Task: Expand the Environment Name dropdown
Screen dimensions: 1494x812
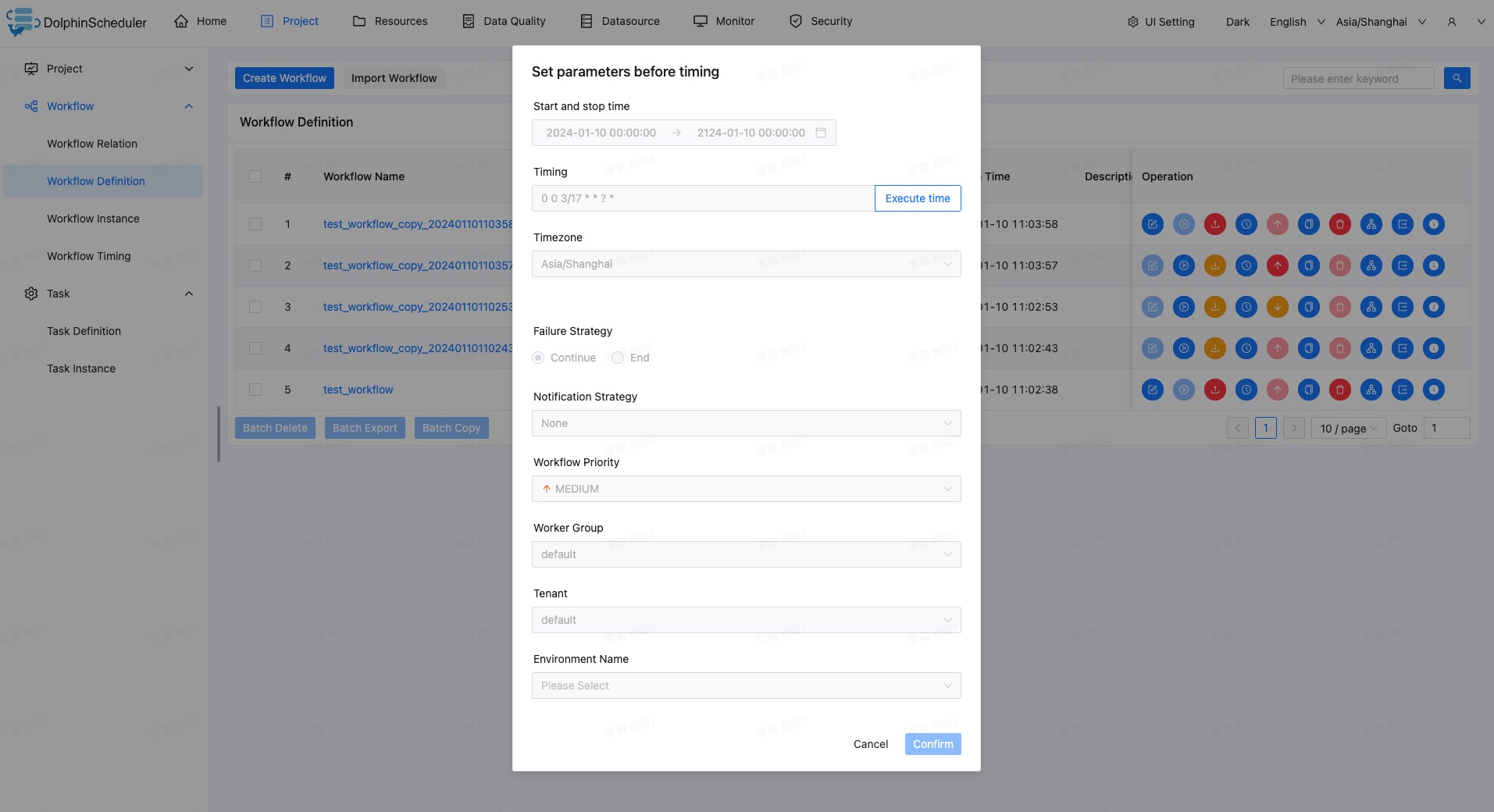Action: point(746,686)
